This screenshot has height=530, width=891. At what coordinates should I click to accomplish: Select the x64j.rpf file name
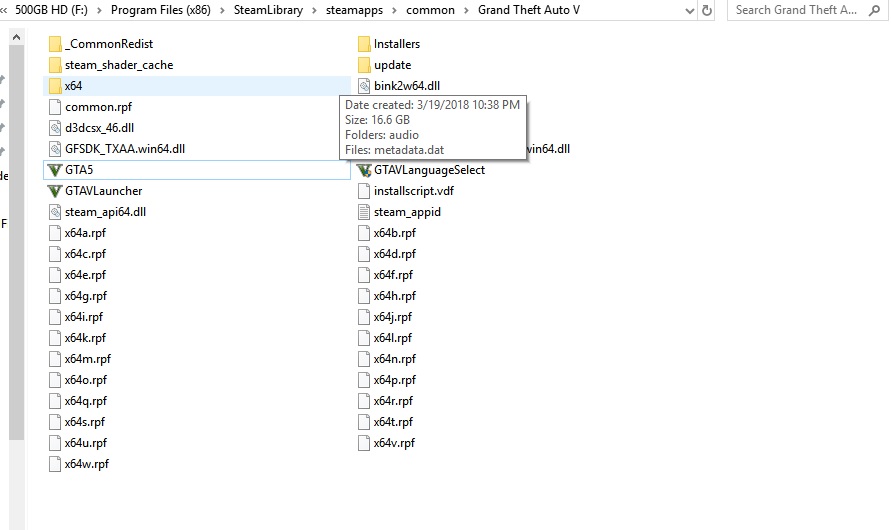coord(393,317)
